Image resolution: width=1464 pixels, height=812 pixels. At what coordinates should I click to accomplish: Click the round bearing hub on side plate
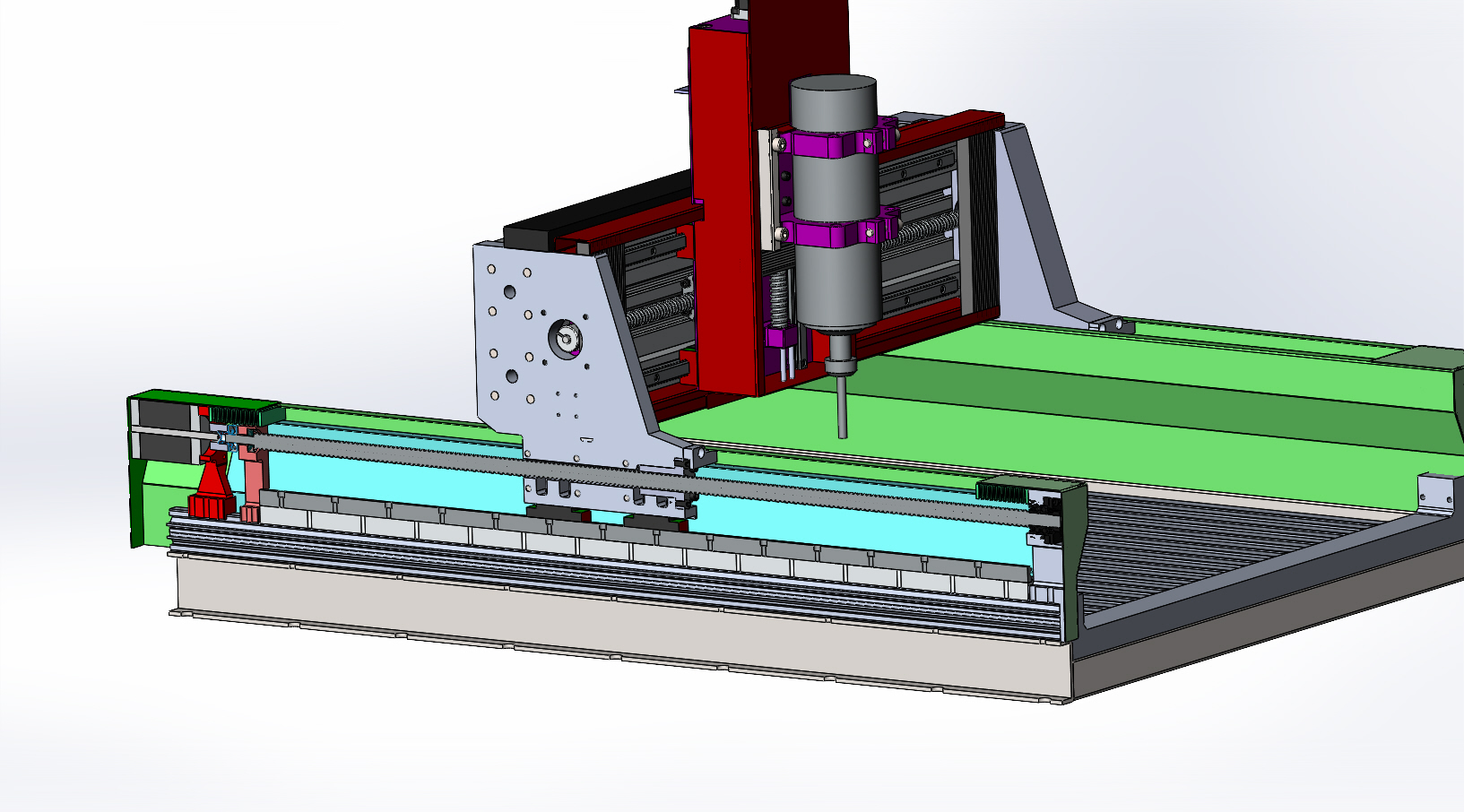[x=566, y=340]
